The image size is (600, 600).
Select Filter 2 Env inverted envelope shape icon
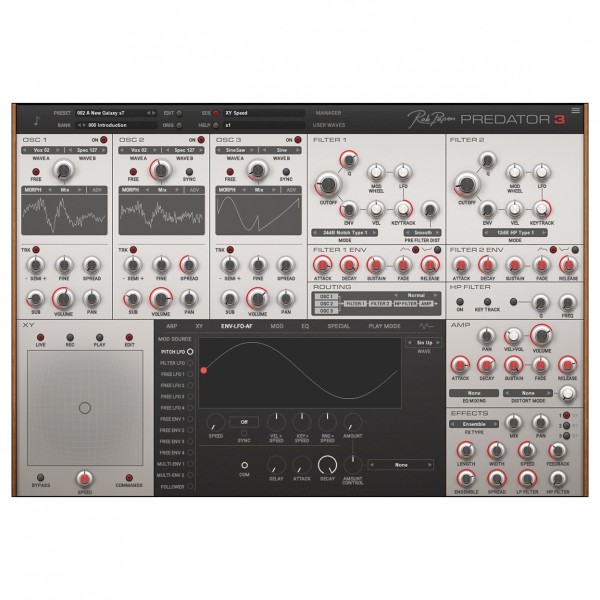[x=564, y=250]
